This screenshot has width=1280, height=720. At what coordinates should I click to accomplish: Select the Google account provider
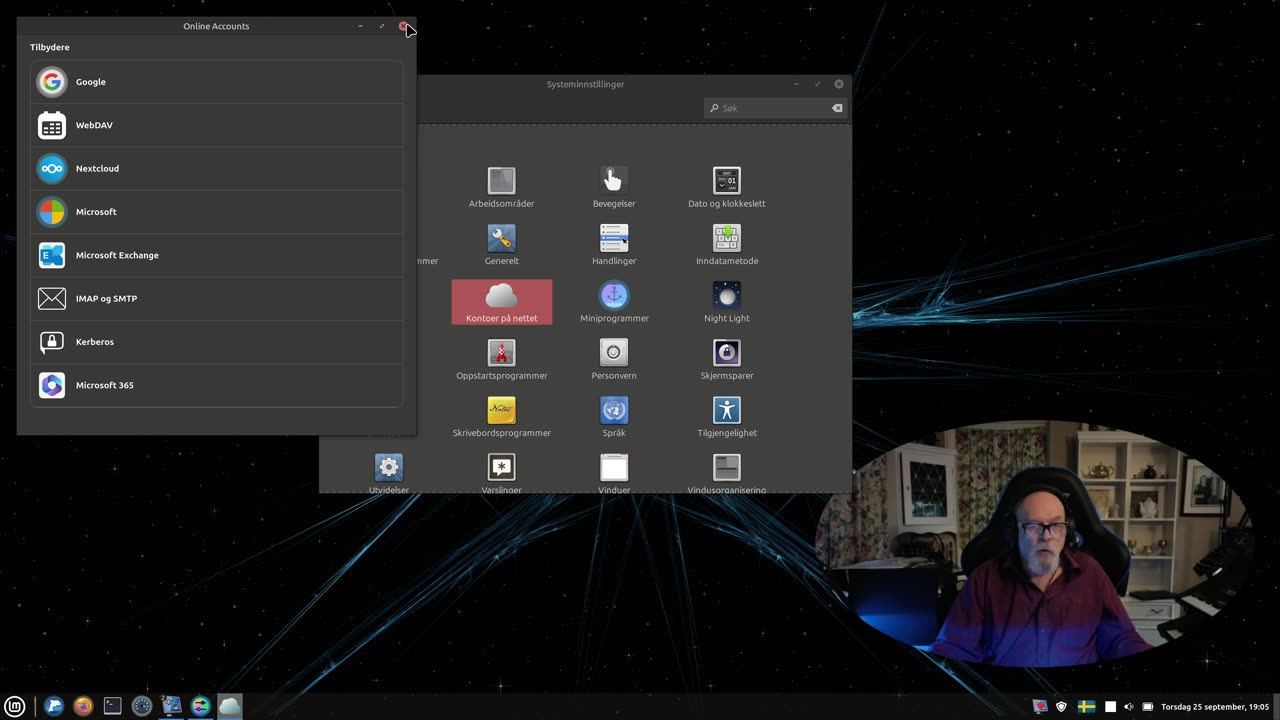(217, 82)
